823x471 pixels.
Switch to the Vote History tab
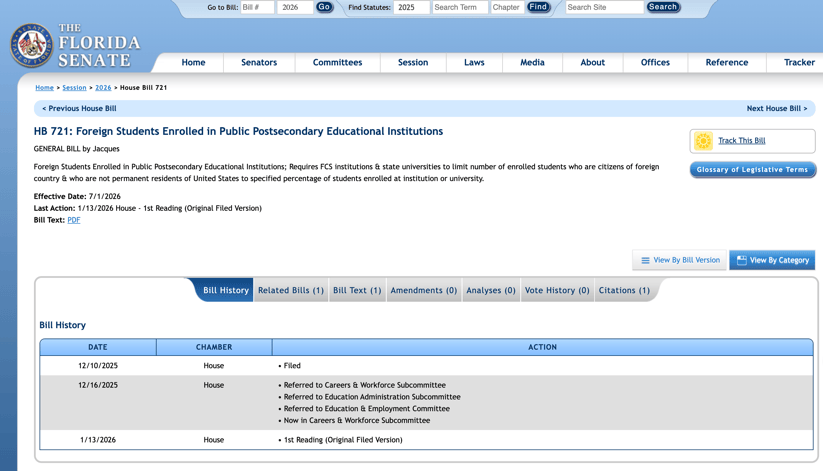pyautogui.click(x=556, y=290)
